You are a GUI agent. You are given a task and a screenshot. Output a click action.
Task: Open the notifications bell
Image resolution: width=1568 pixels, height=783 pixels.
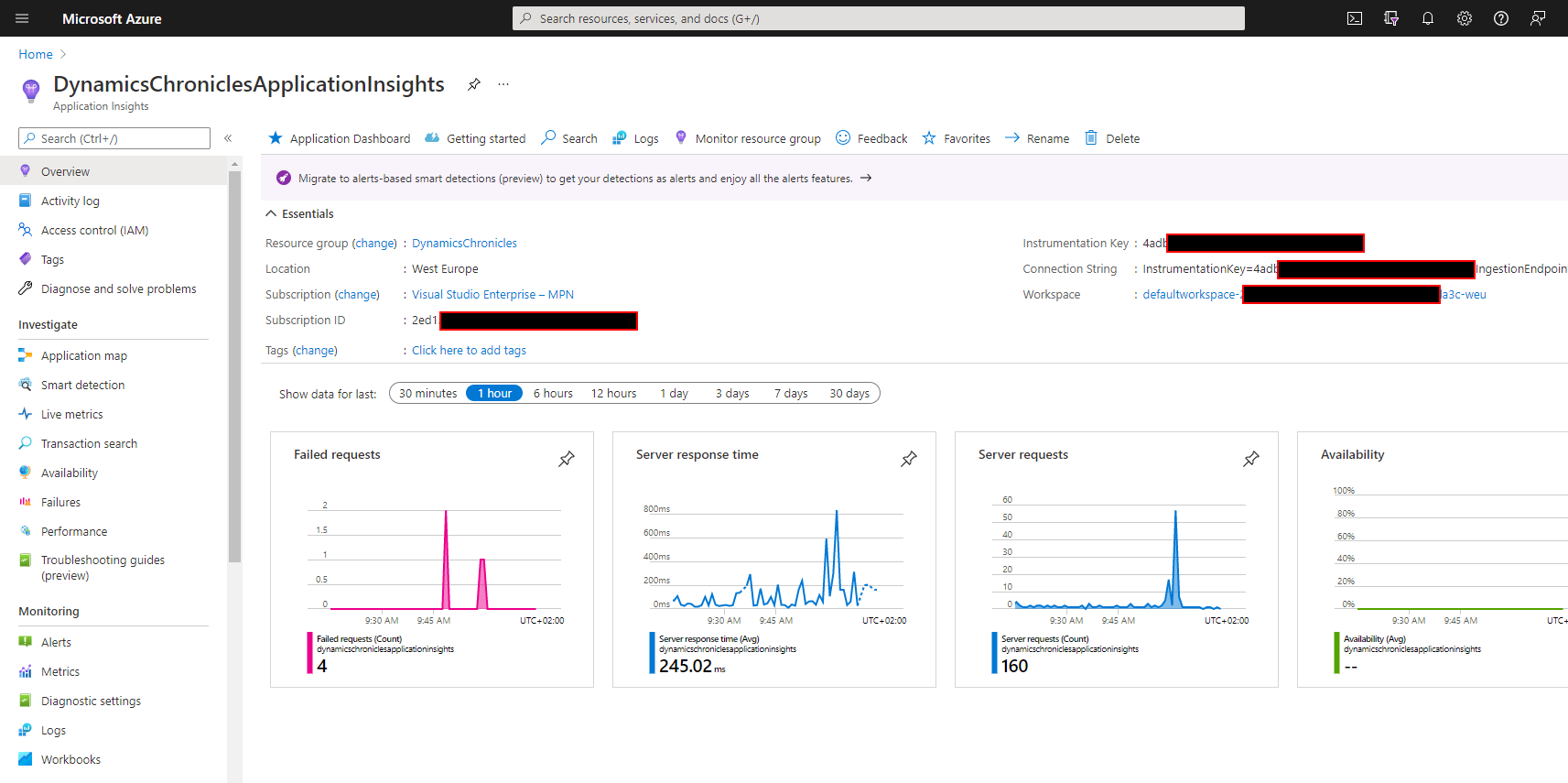pos(1428,18)
